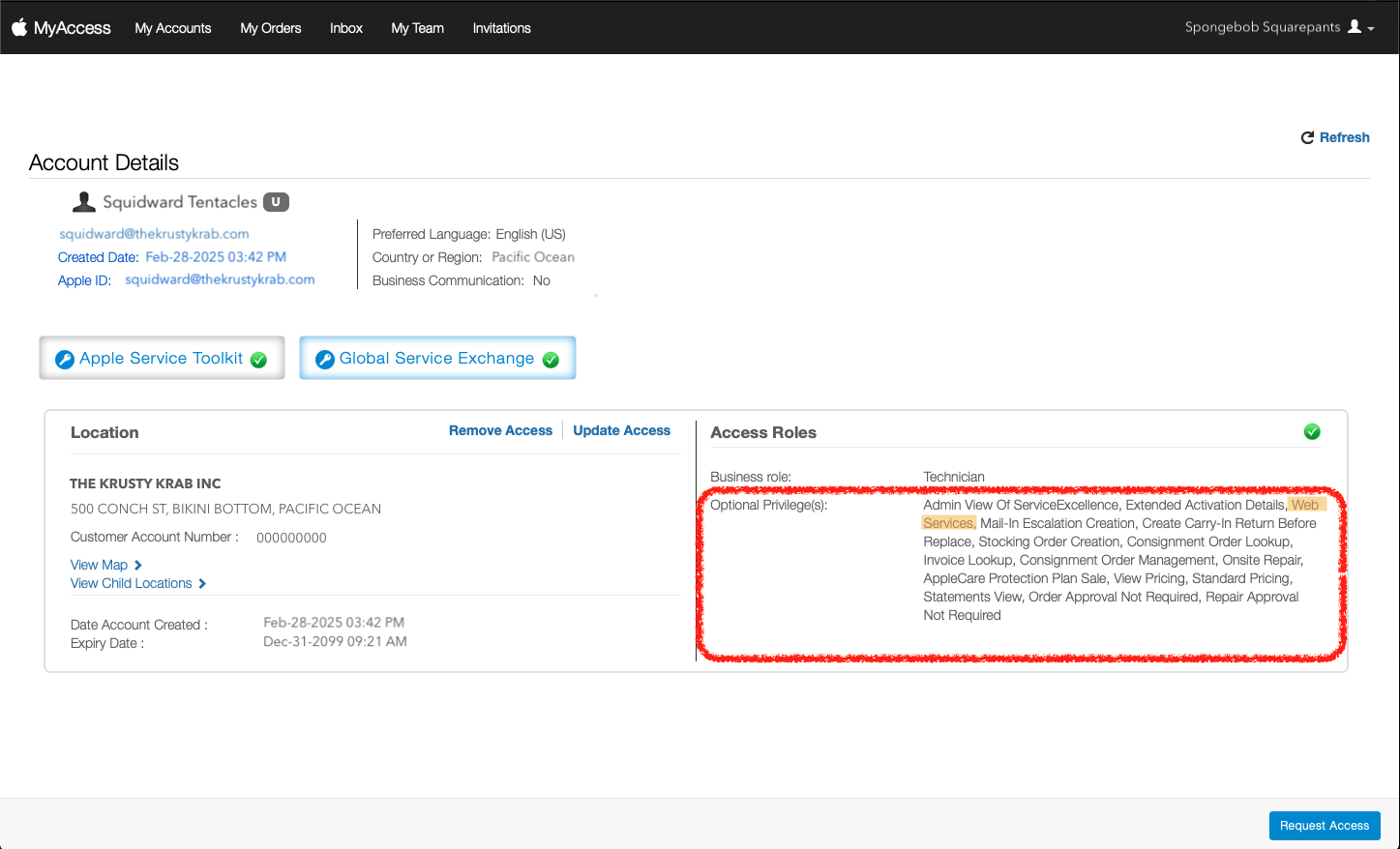Click THE KRUSTY KRAB INC location name
This screenshot has width=1400, height=849.
pos(145,483)
